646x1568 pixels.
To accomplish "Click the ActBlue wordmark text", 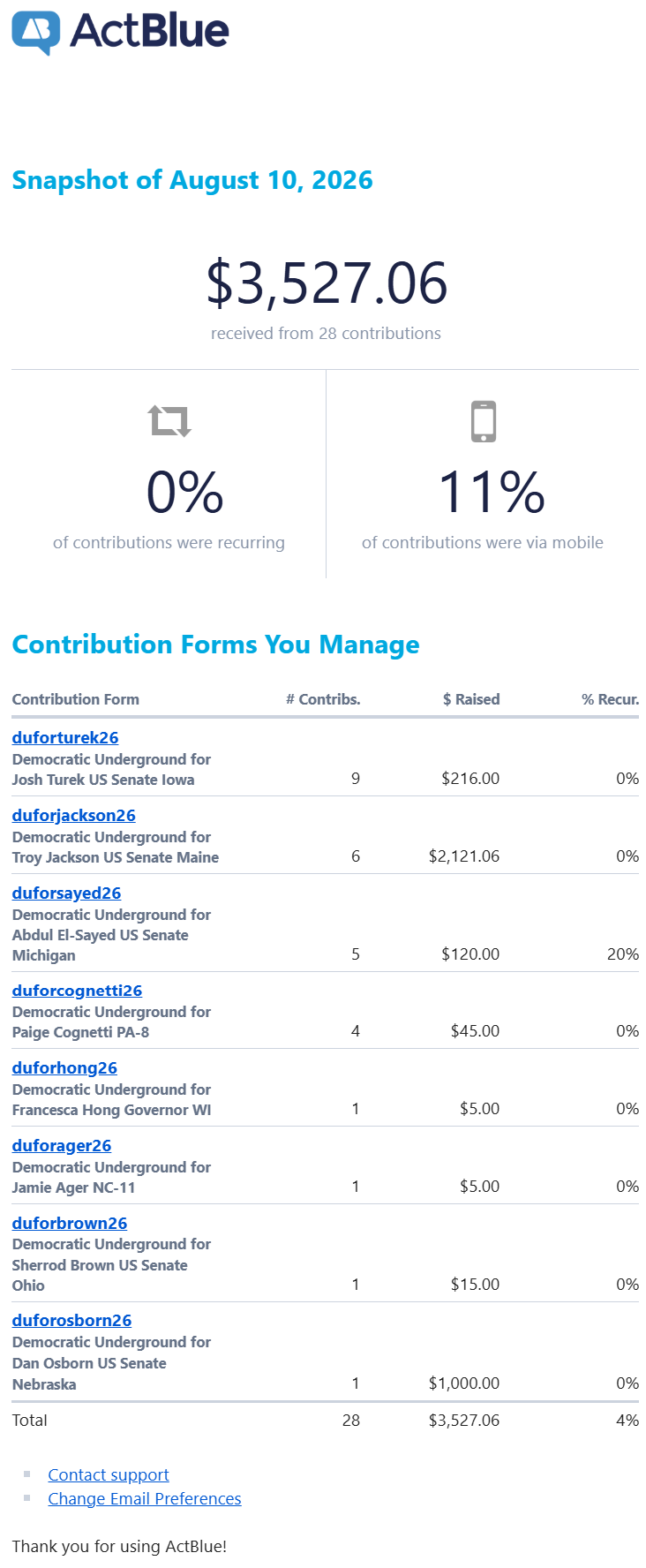I will tap(150, 31).
